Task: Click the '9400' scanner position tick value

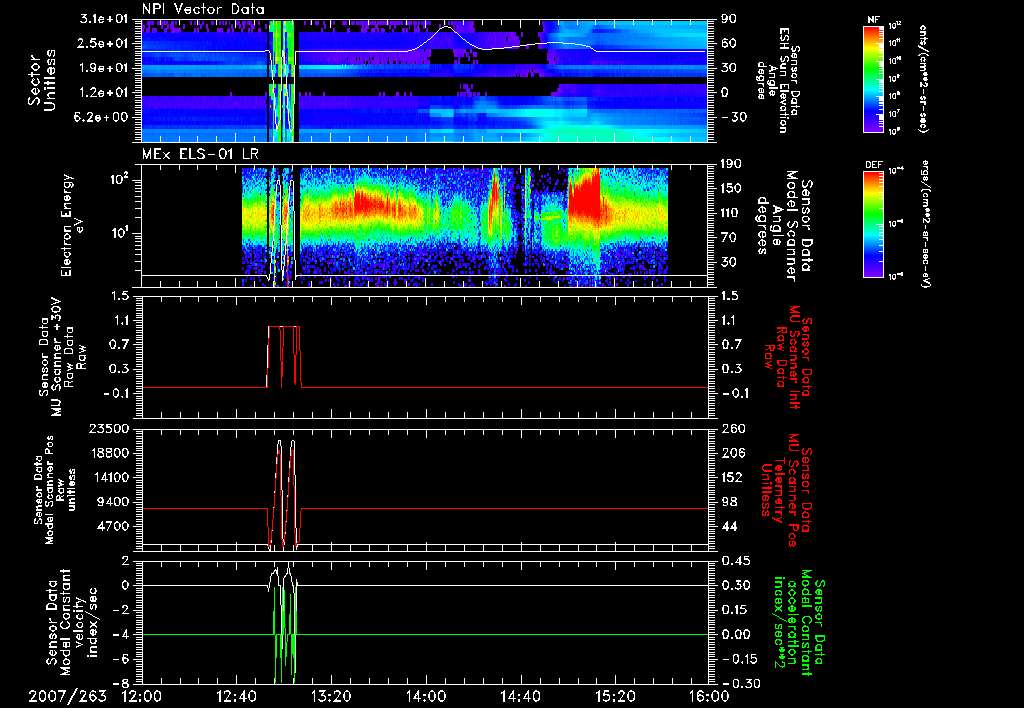Action: tap(115, 502)
